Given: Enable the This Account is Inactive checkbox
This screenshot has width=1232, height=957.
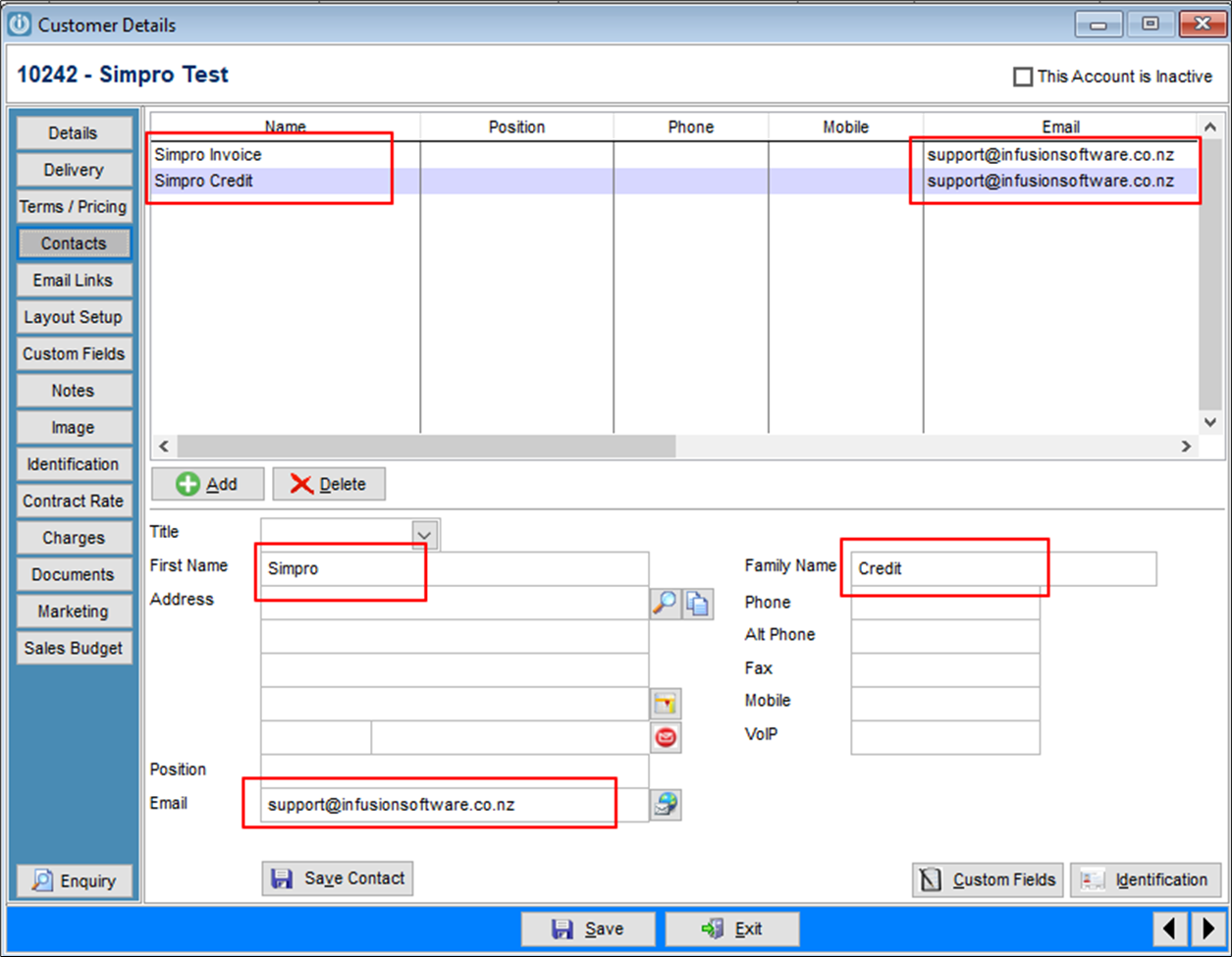Looking at the screenshot, I should [1023, 76].
